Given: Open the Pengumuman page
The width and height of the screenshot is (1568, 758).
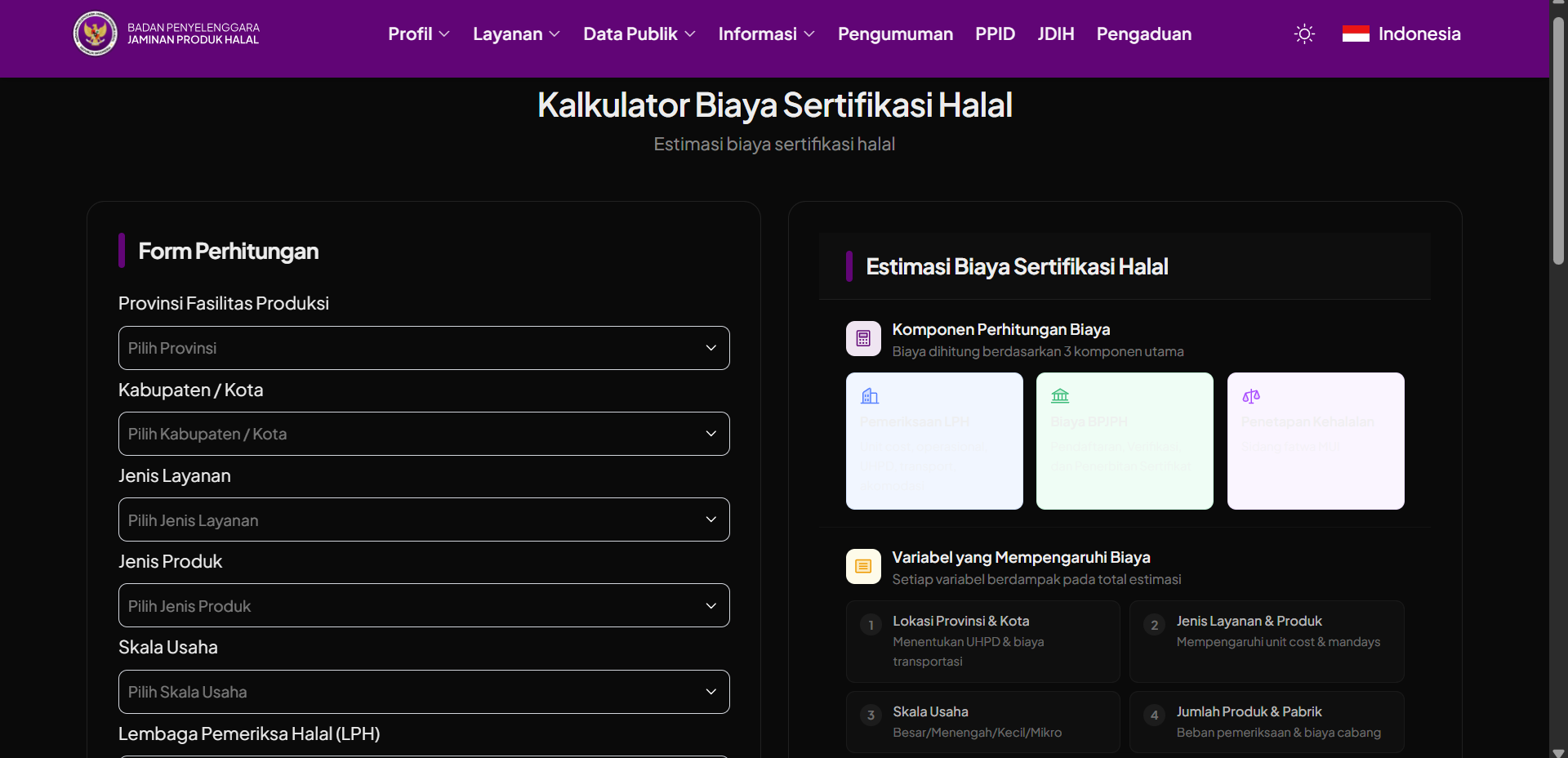Looking at the screenshot, I should [895, 34].
